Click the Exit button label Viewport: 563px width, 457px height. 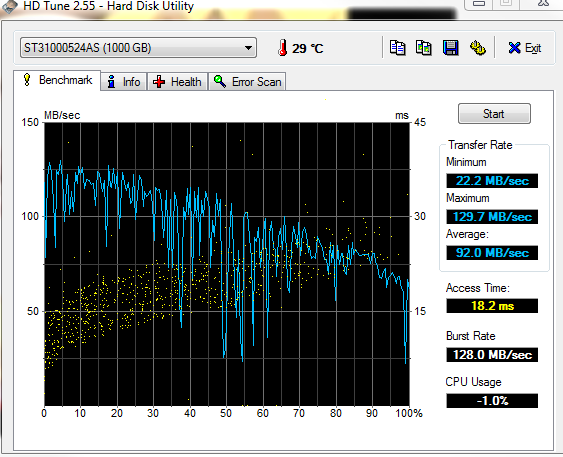pyautogui.click(x=533, y=48)
